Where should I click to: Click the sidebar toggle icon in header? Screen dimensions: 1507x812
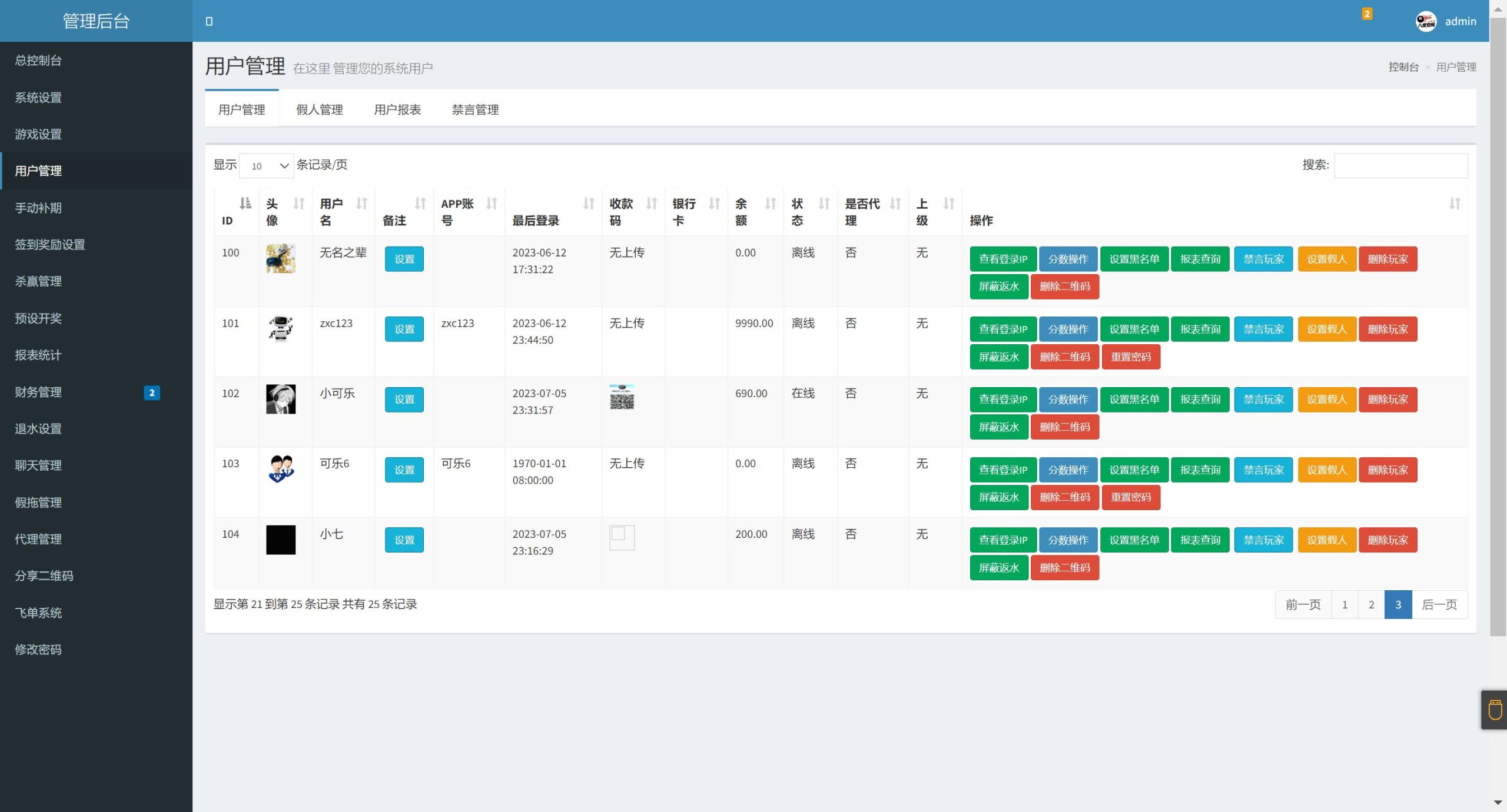pyautogui.click(x=209, y=21)
